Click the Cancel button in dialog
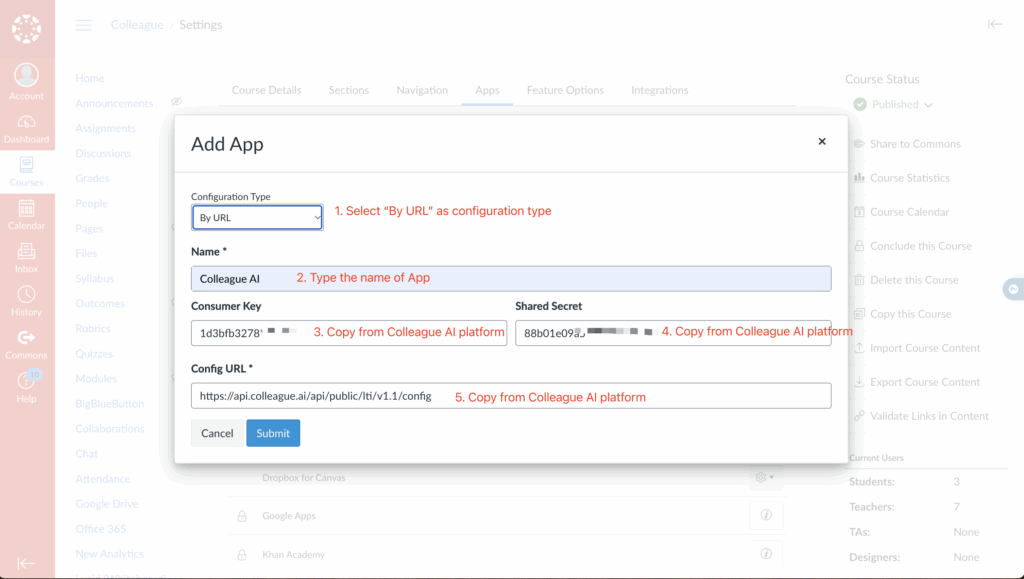This screenshot has width=1024, height=579. 217,433
